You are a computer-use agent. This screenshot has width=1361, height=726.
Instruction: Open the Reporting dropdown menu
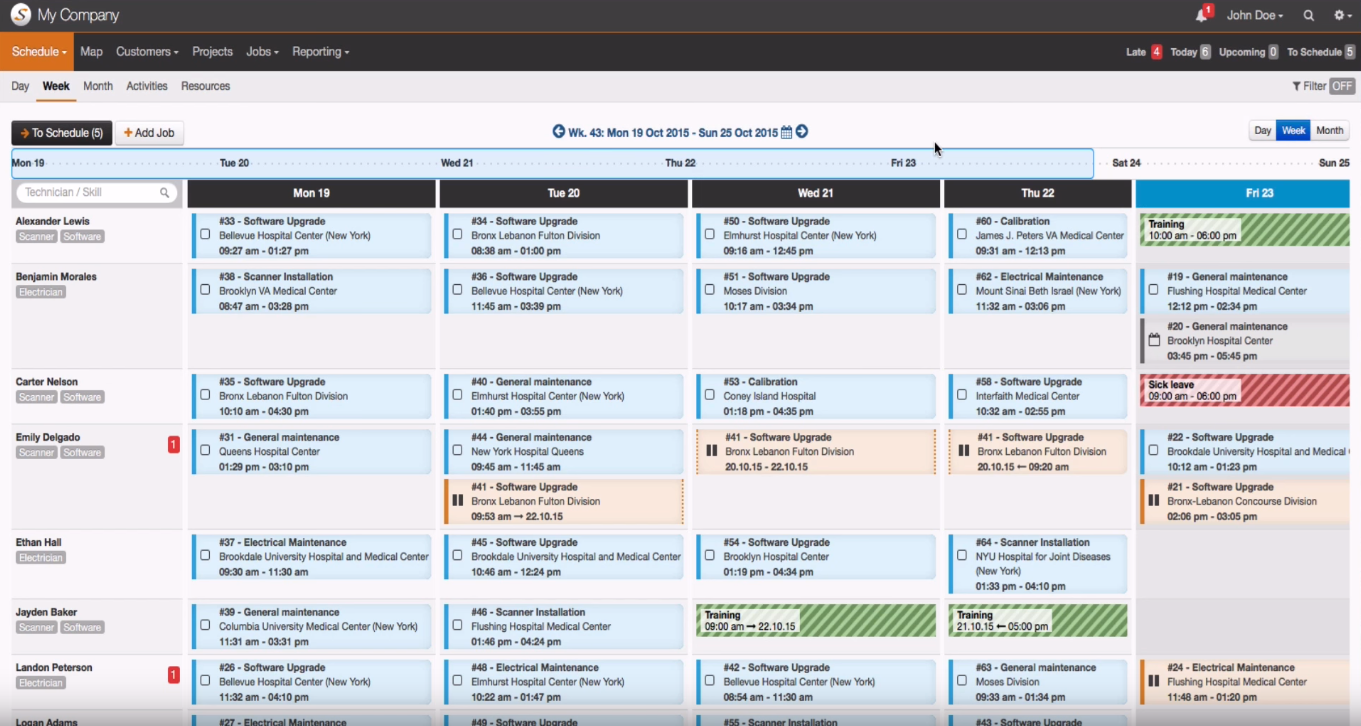(319, 51)
